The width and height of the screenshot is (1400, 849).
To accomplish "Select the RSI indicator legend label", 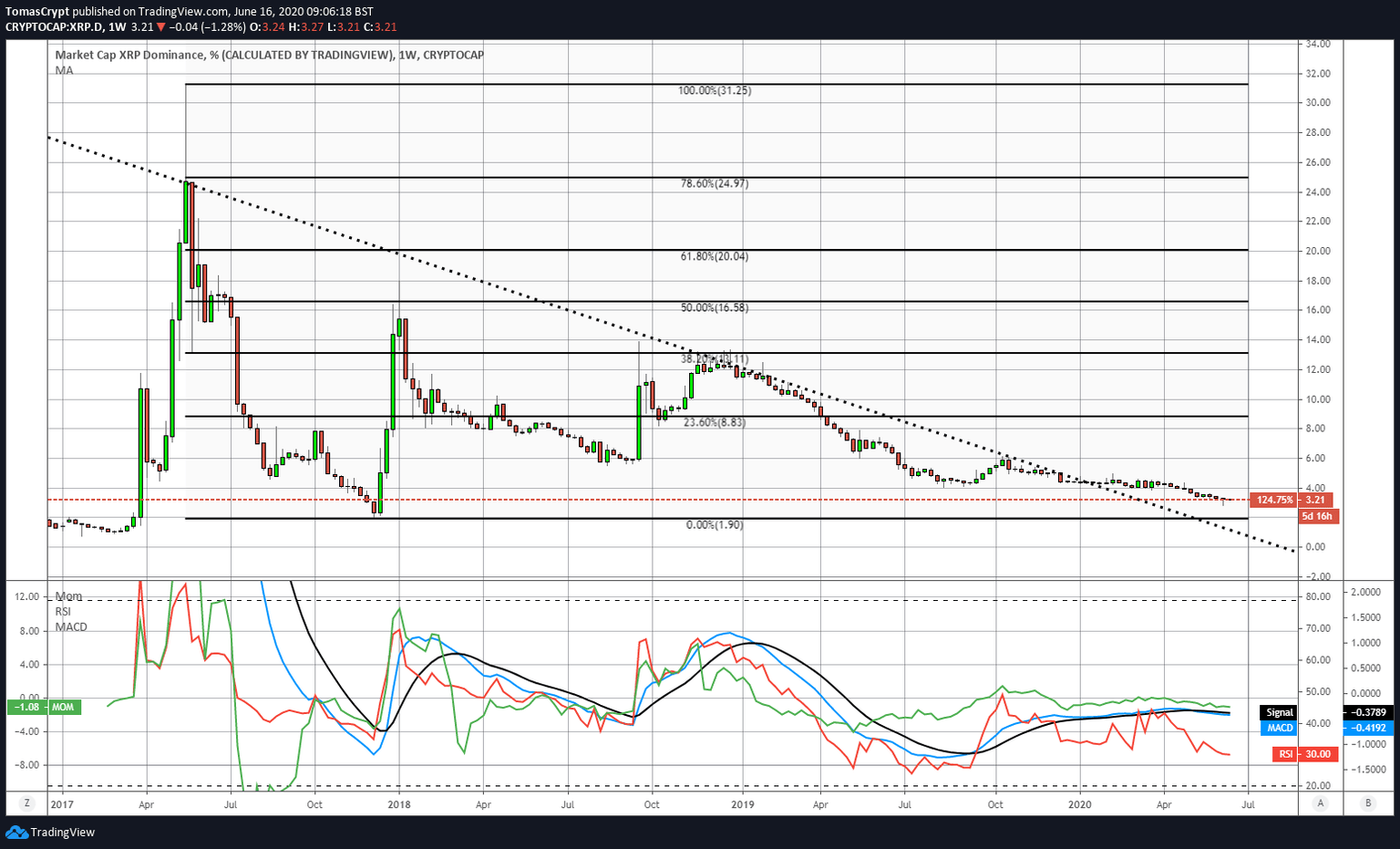I will pos(63,611).
